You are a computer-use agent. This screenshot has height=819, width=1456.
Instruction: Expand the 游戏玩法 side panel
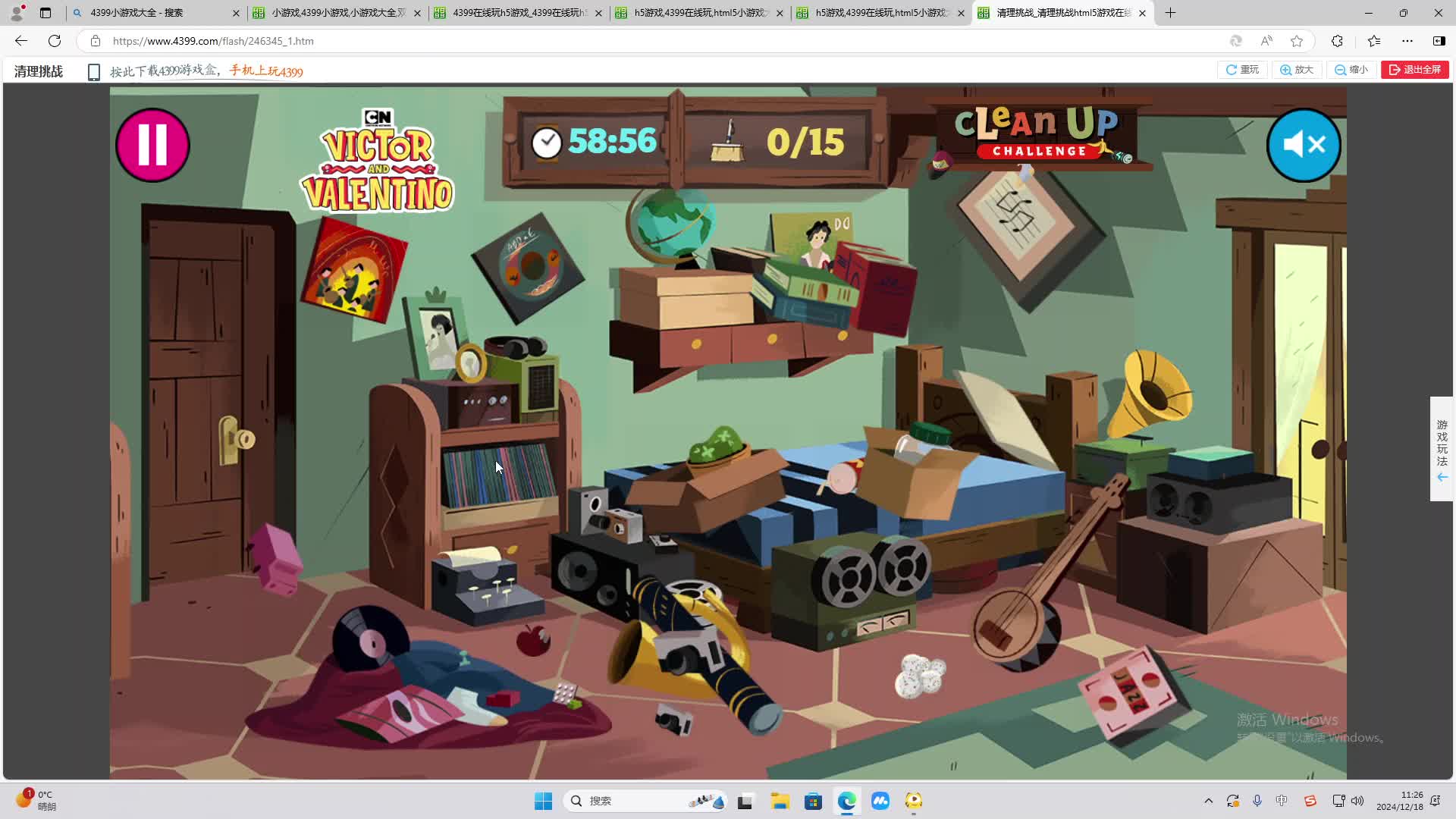[1442, 449]
